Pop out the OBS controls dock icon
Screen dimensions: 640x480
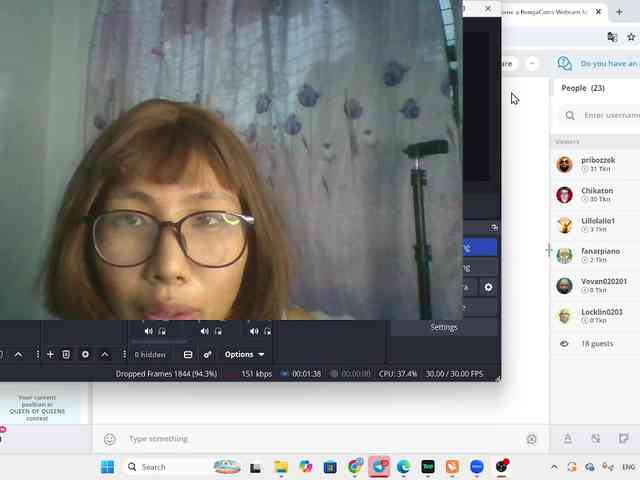click(x=494, y=228)
